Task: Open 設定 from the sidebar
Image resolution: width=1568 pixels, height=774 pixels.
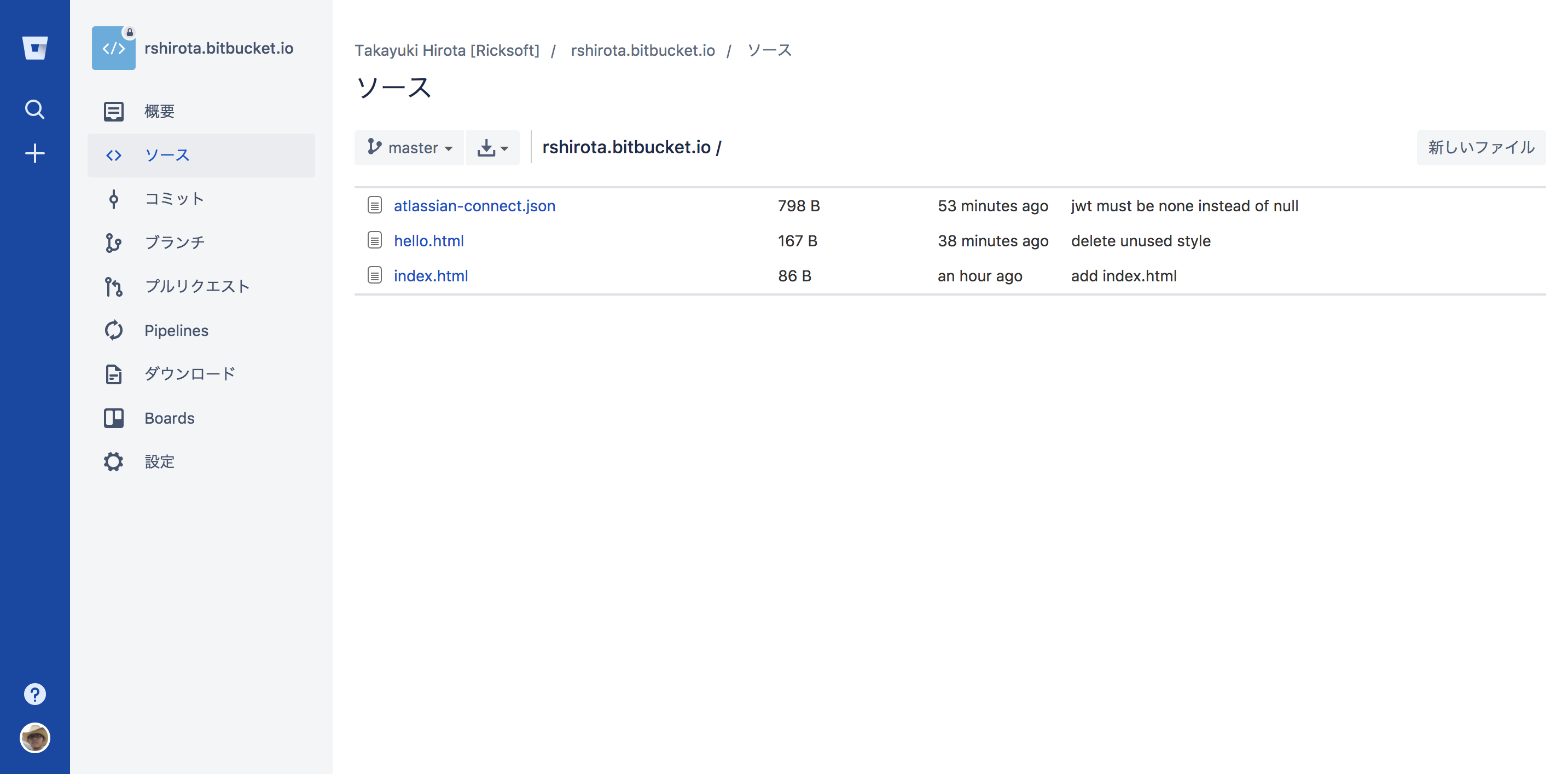Action: tap(201, 462)
